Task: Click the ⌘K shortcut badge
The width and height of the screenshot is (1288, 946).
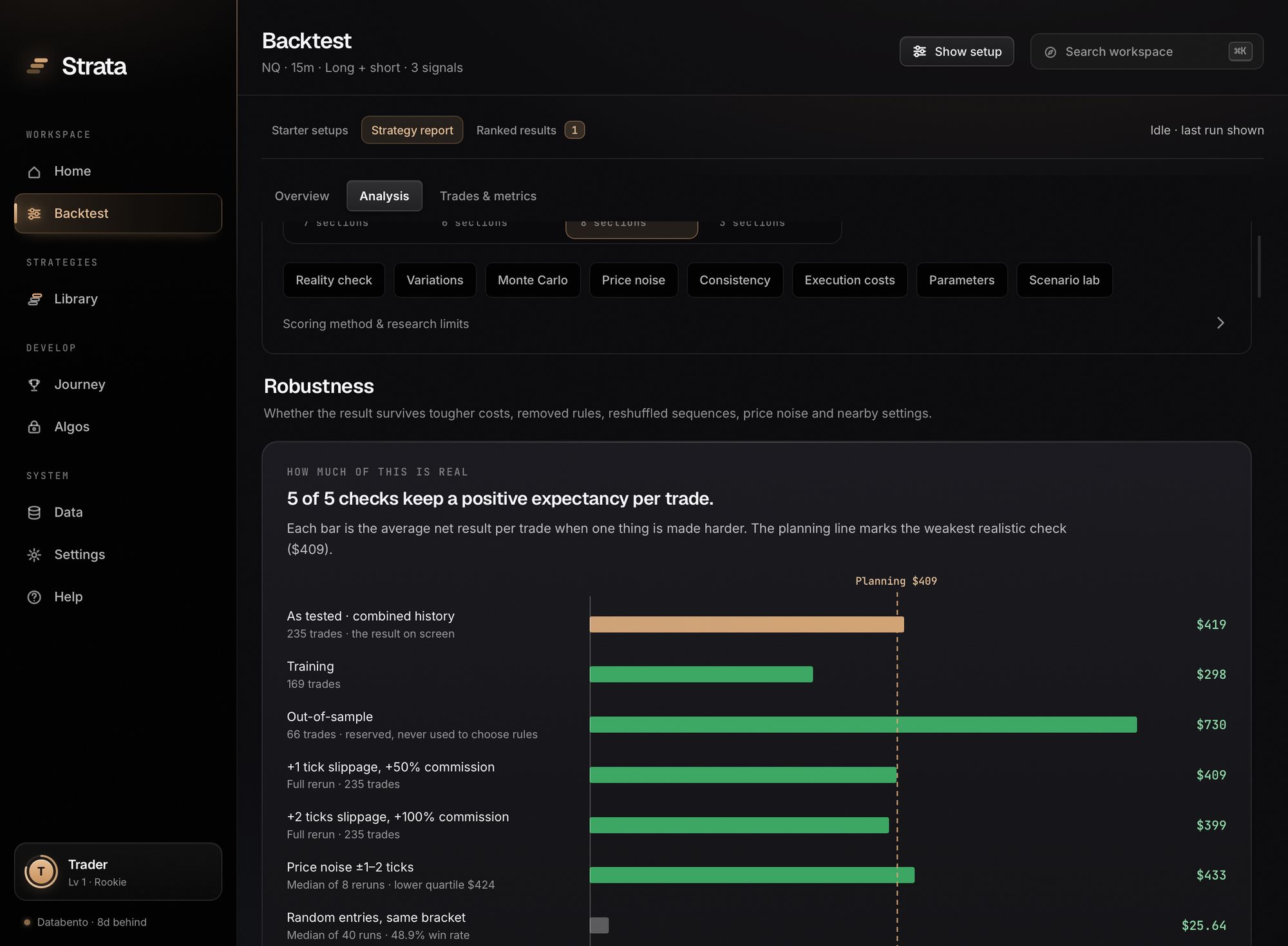Action: point(1240,52)
